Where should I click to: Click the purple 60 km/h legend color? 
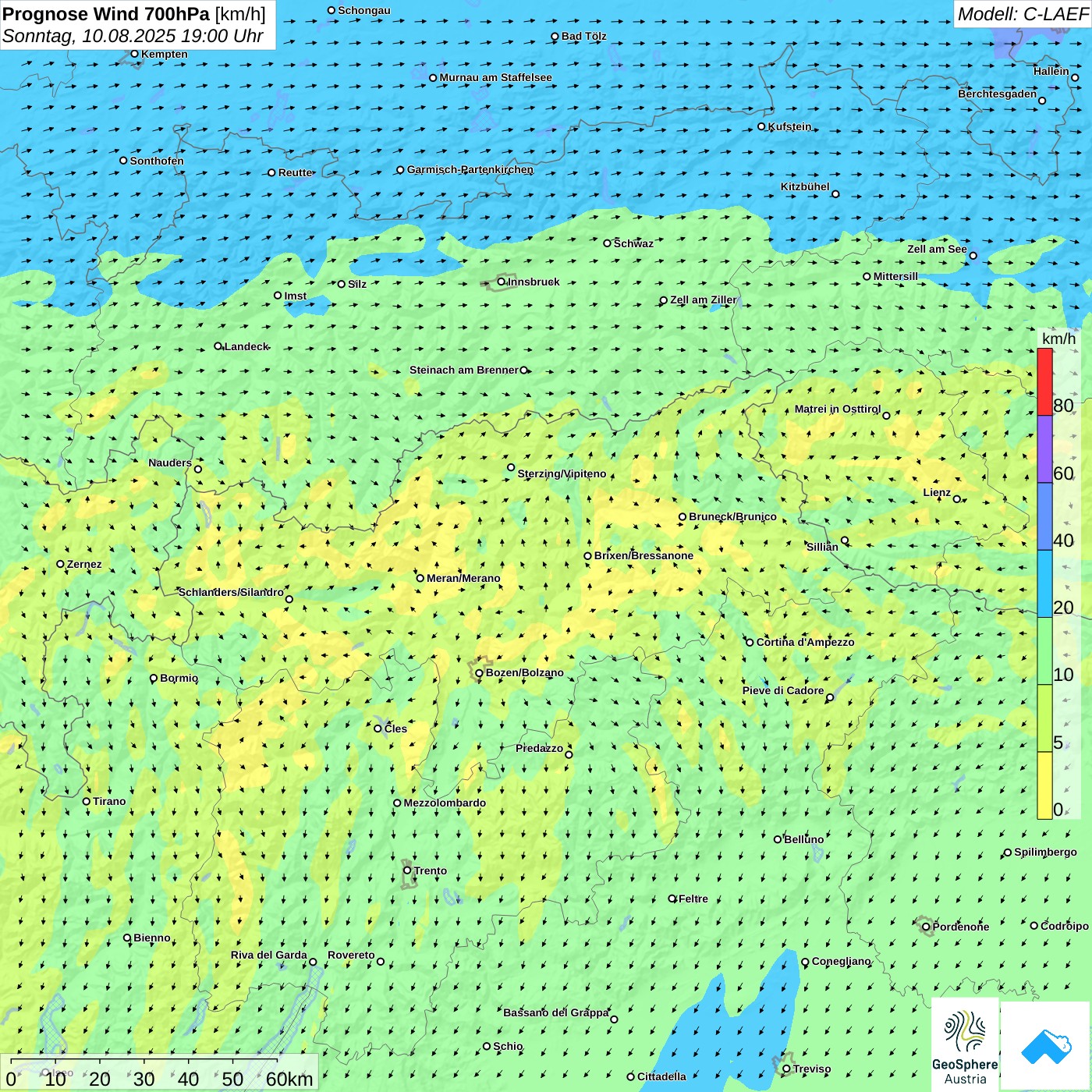[x=1044, y=449]
